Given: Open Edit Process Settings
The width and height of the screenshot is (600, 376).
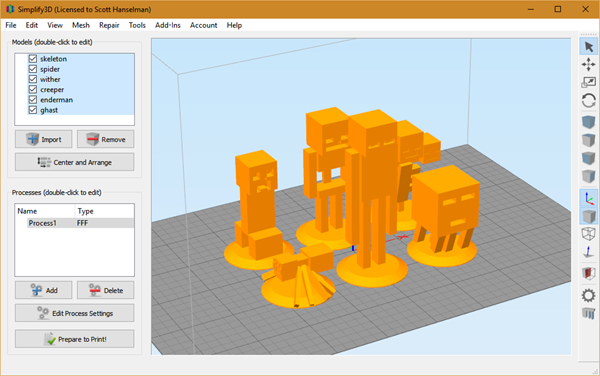Looking at the screenshot, I should [75, 313].
